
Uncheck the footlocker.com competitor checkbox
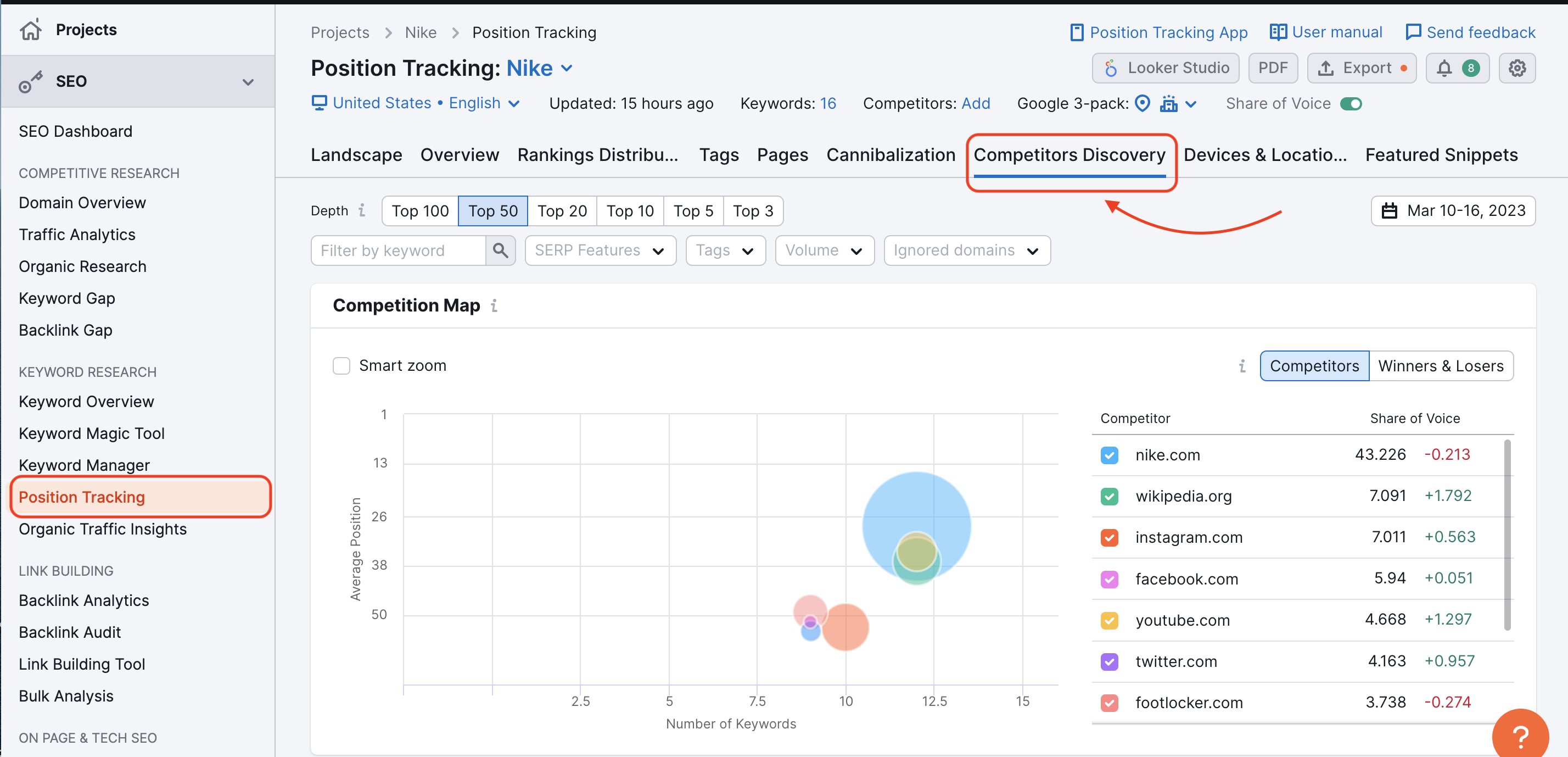coord(1109,702)
